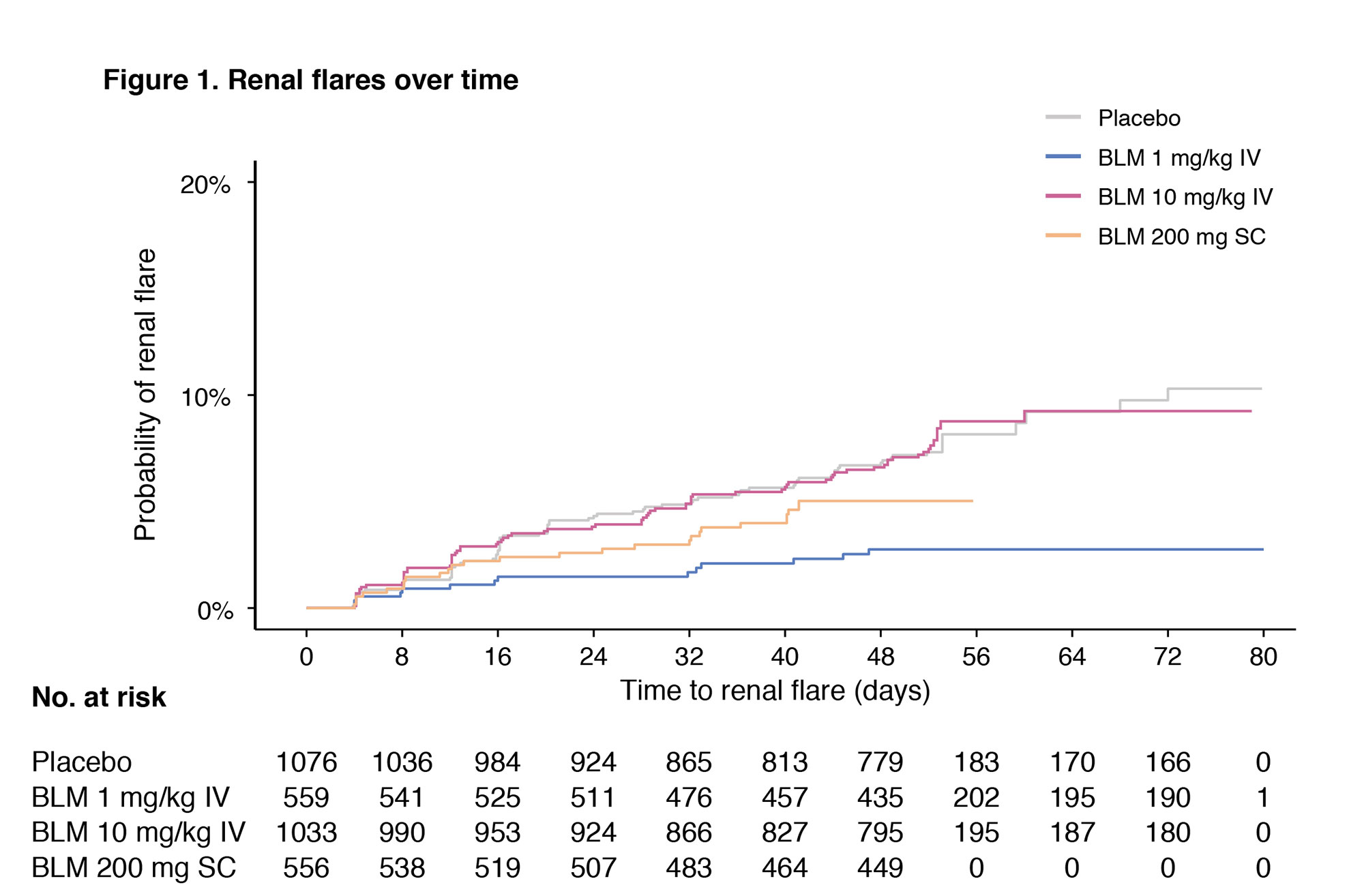Click the pink BLM 10 mg/kg IV legend line
This screenshot has height=896, width=1364.
point(1063,196)
